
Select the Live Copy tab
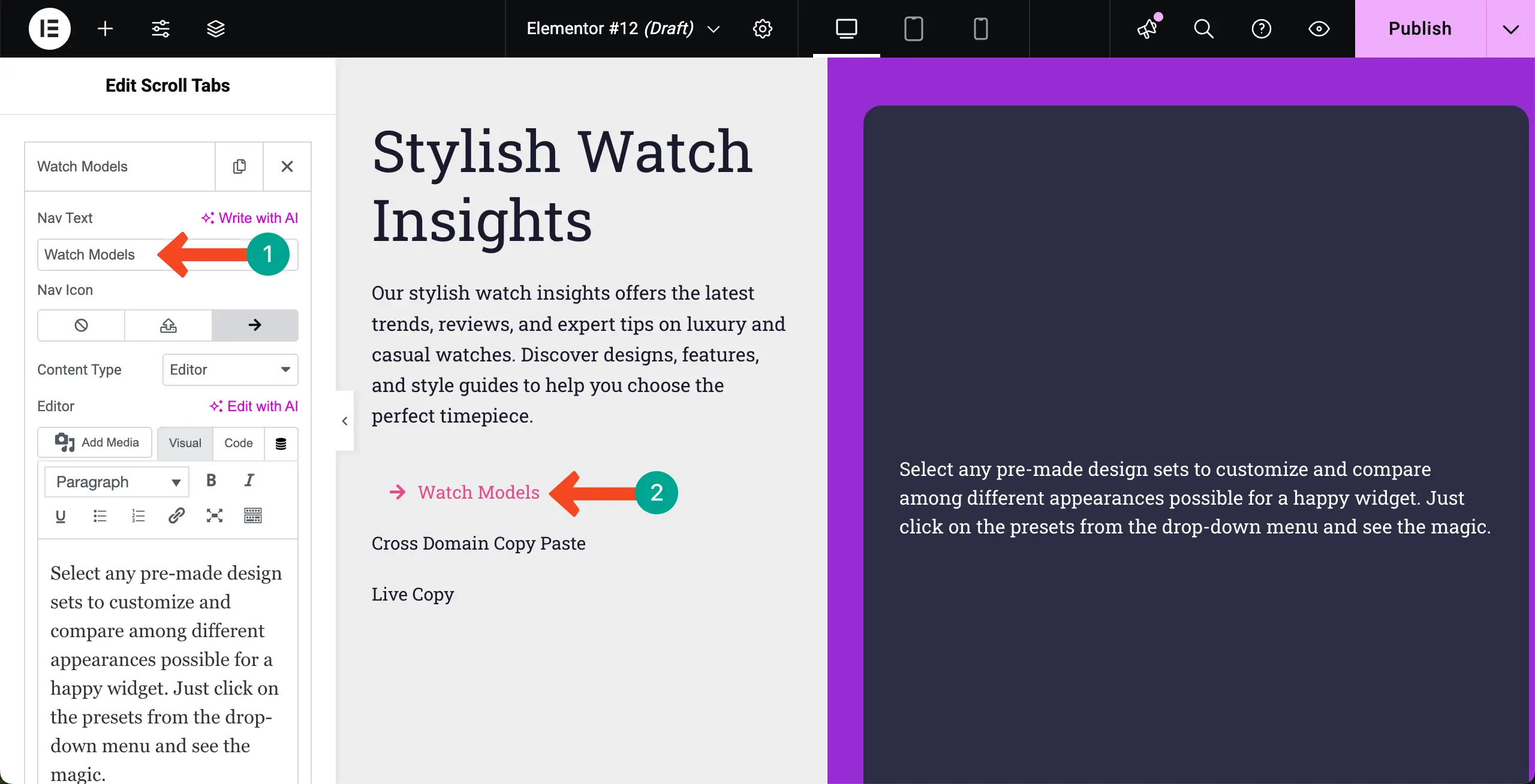click(413, 595)
